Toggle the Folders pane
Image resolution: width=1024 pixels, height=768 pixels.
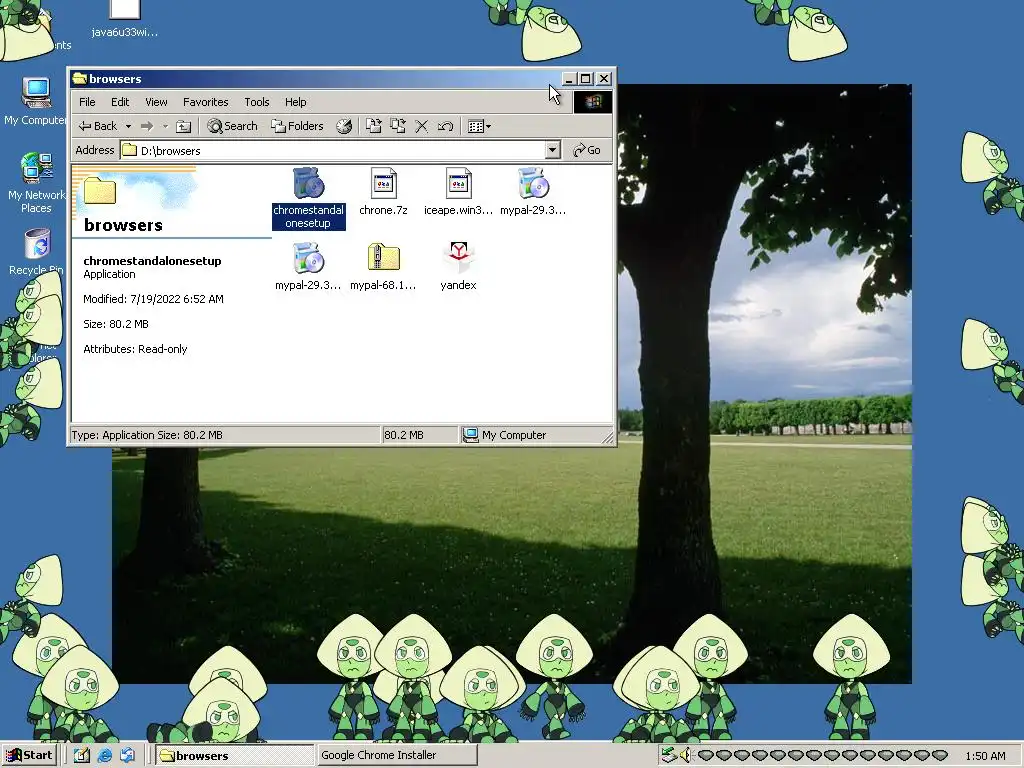[x=297, y=126]
